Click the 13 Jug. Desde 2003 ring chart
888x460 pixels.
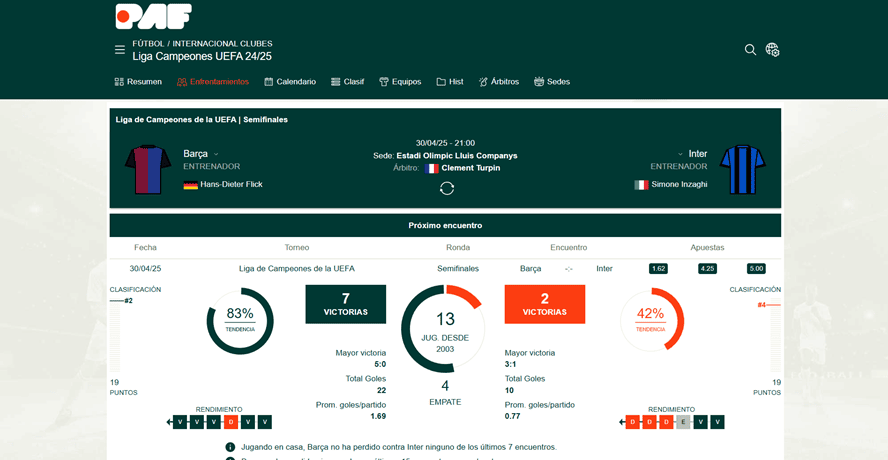point(445,329)
